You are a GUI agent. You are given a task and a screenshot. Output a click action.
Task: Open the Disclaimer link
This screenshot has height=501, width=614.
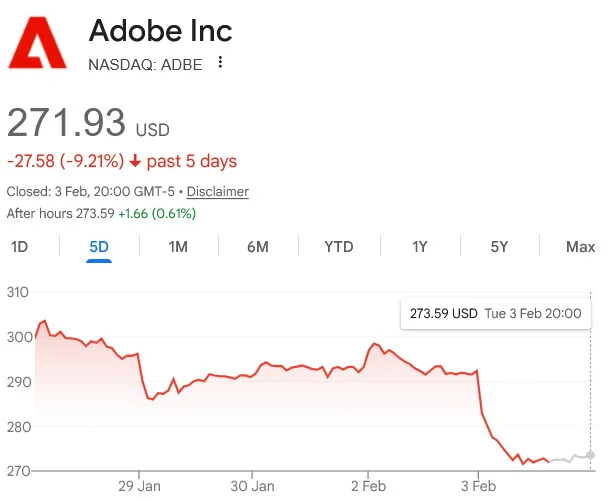tap(218, 192)
